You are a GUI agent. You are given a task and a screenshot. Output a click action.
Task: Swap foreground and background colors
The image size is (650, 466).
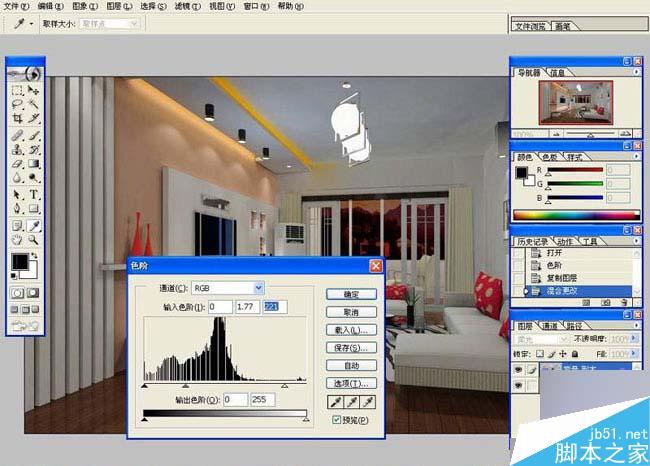tap(35, 255)
